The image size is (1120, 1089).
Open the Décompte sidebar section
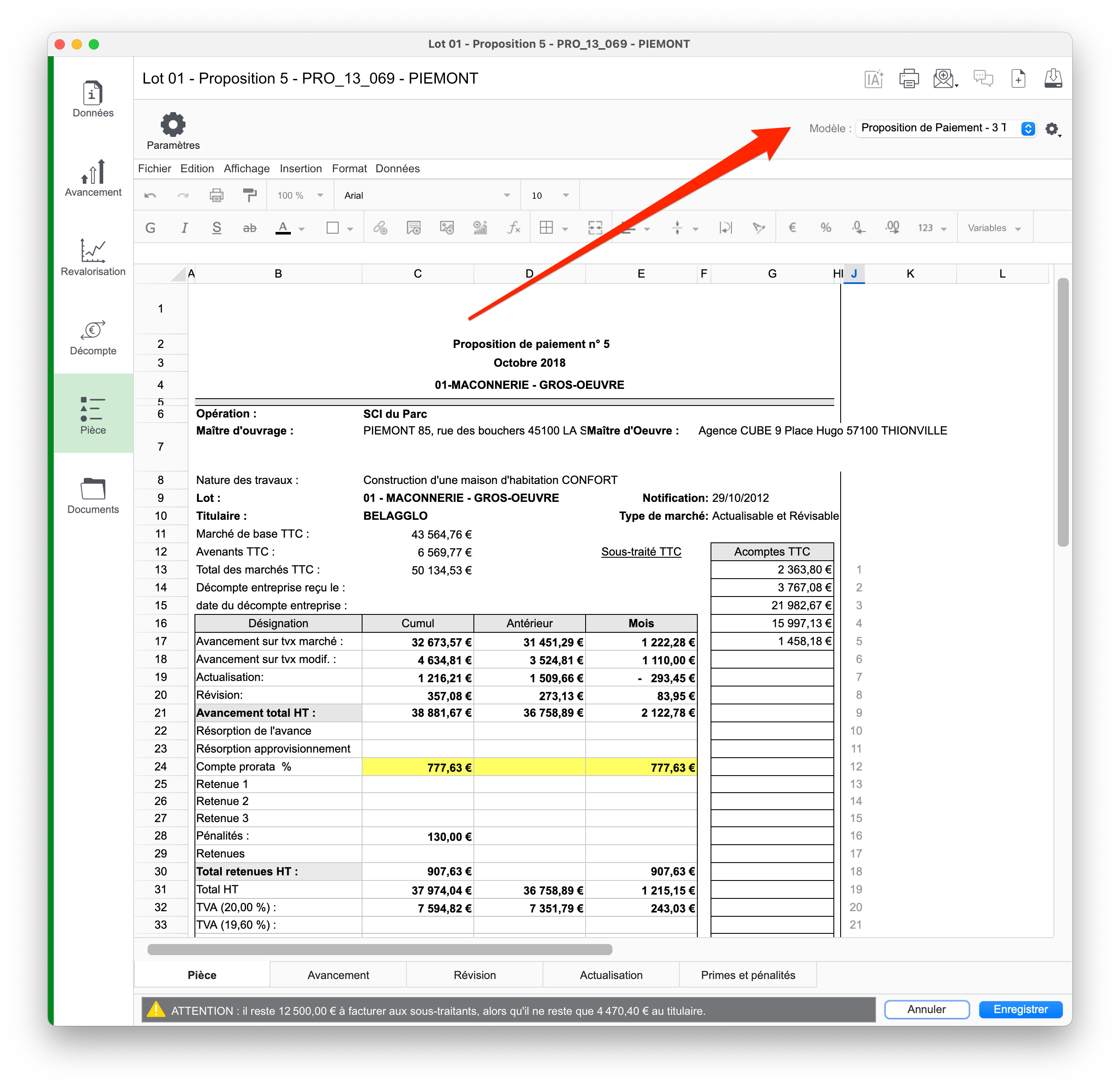(x=93, y=337)
